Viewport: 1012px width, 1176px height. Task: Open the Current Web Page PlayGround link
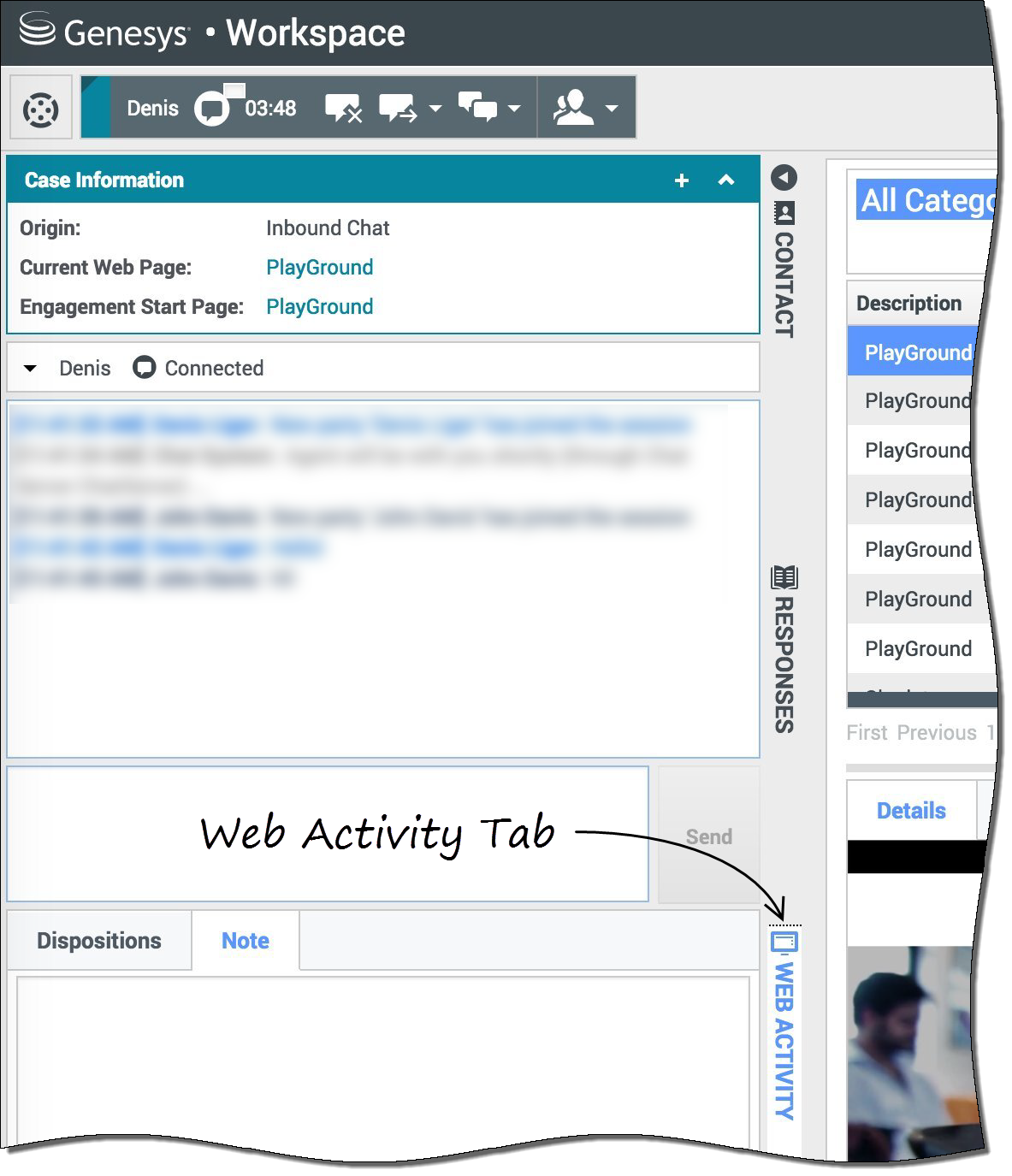coord(319,267)
